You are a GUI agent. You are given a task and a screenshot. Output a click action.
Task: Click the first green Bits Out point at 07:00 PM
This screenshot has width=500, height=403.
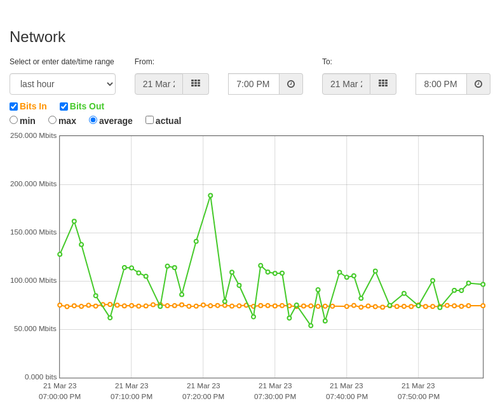pyautogui.click(x=60, y=254)
